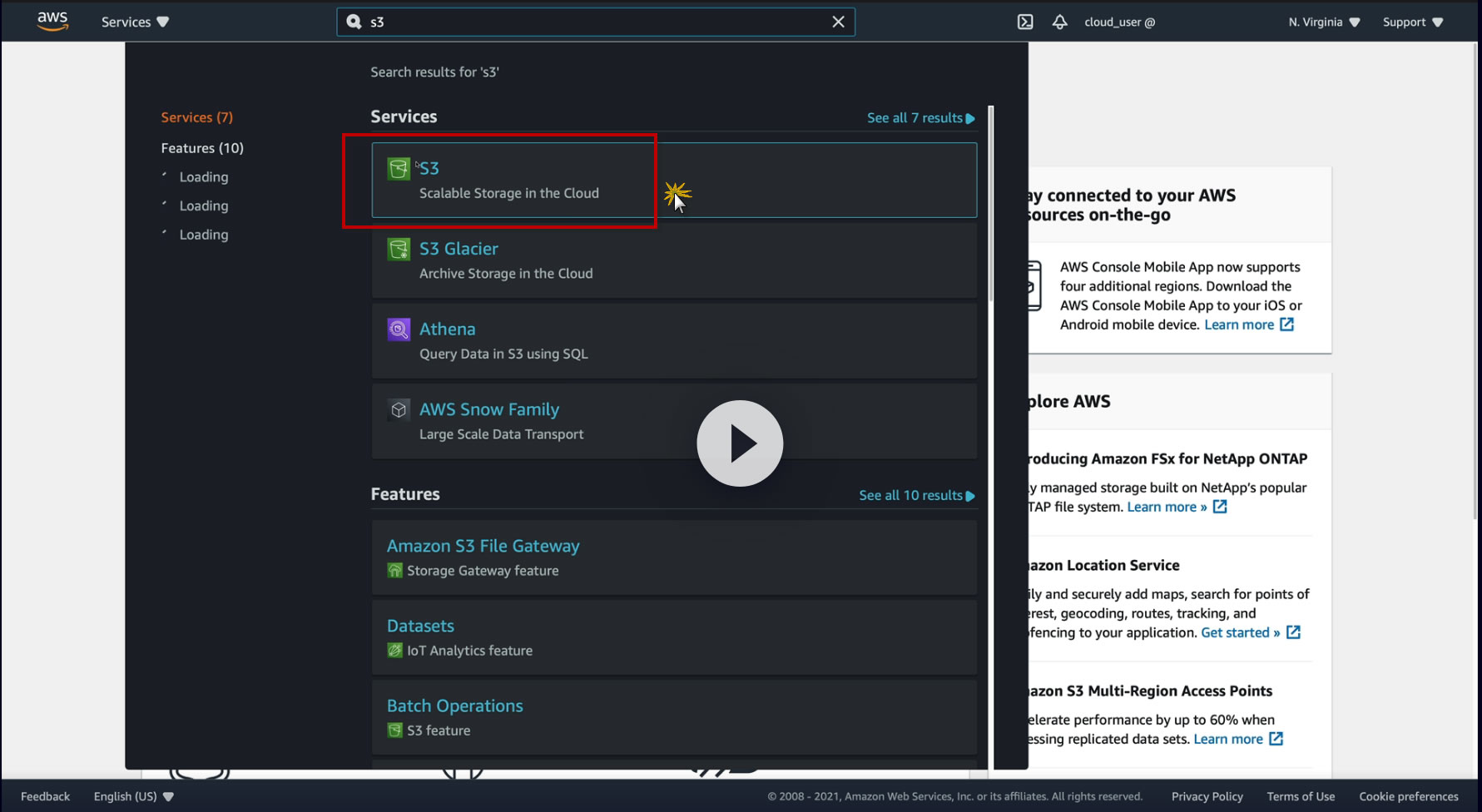Screen dimensions: 1482x812
Task: Click Learn more about Multi-Region Access Points
Action: 1228,739
